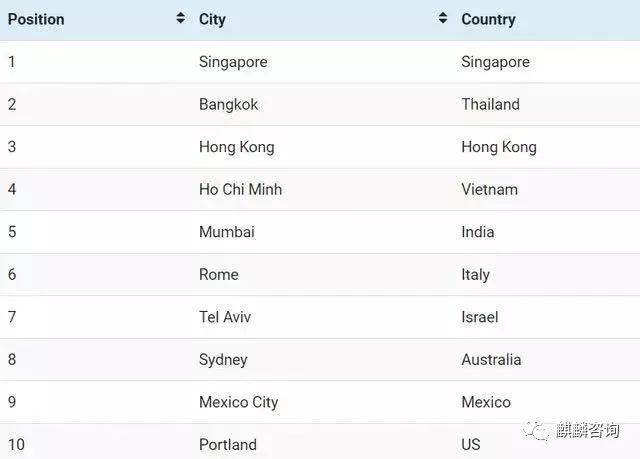Select the Italy country cell

coord(475,274)
